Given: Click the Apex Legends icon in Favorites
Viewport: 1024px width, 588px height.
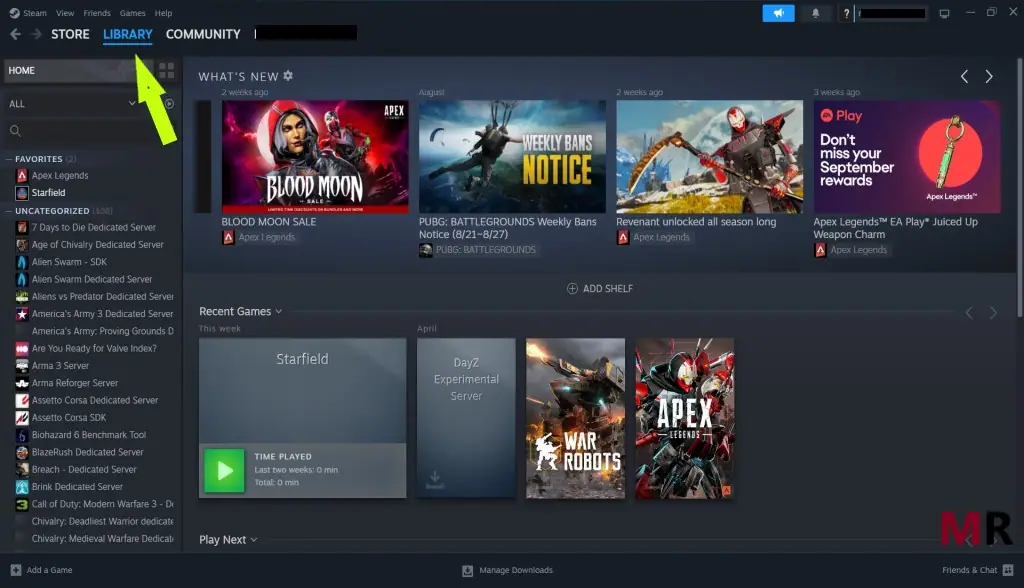Looking at the screenshot, I should [x=22, y=175].
